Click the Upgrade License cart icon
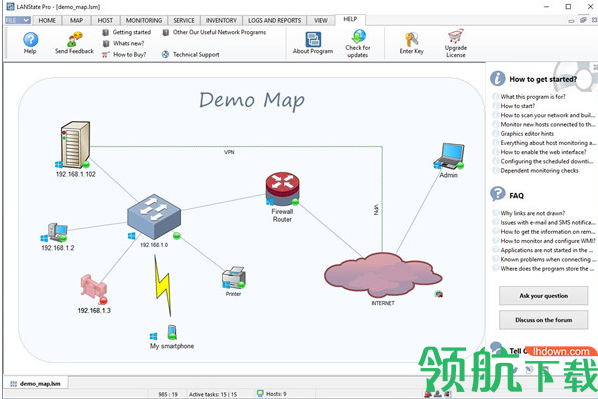Image resolution: width=598 pixels, height=399 pixels. click(x=456, y=36)
